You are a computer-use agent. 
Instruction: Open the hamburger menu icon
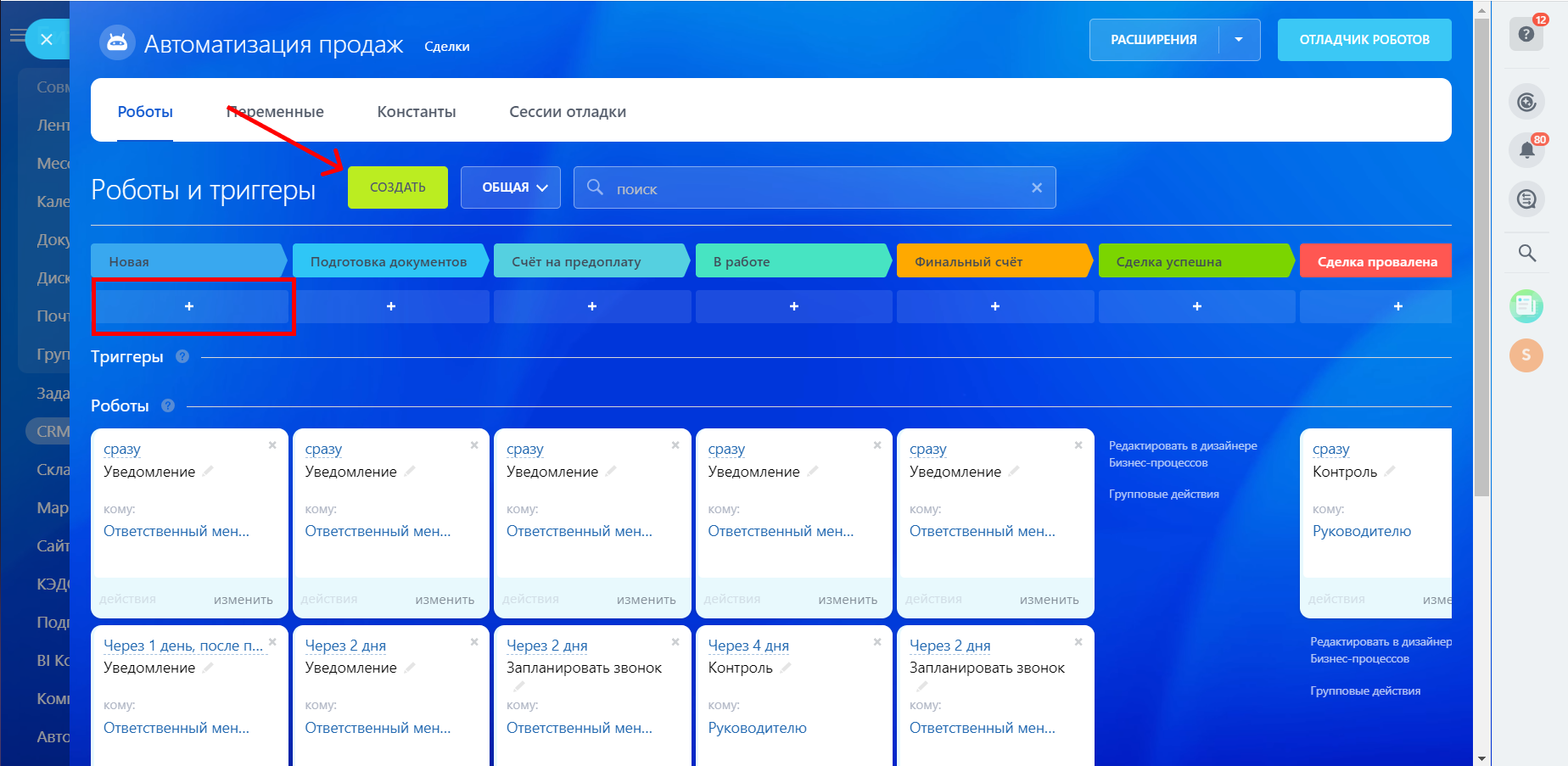(x=17, y=36)
